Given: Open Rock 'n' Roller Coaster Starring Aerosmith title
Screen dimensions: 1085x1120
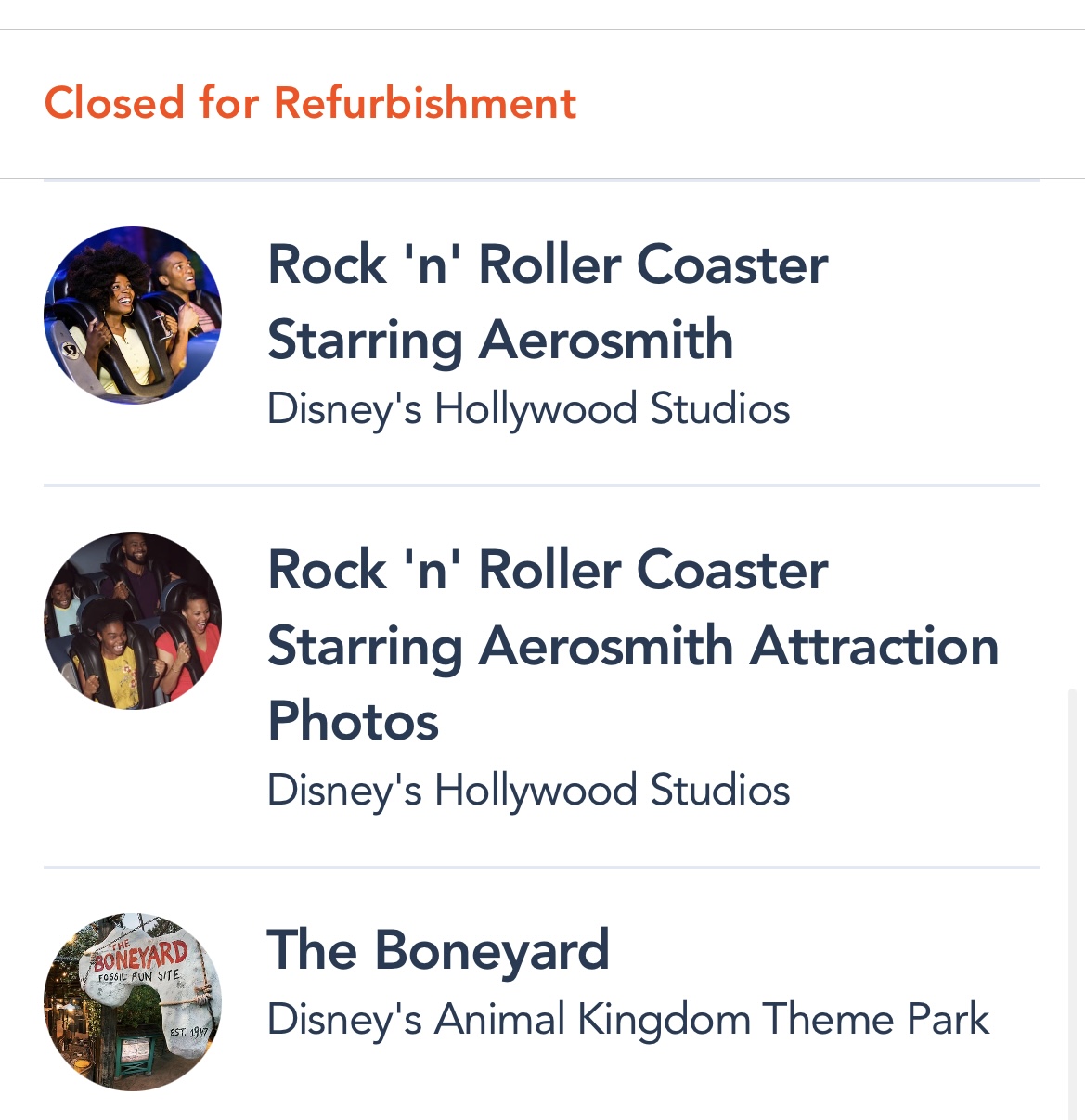Looking at the screenshot, I should click(x=548, y=302).
